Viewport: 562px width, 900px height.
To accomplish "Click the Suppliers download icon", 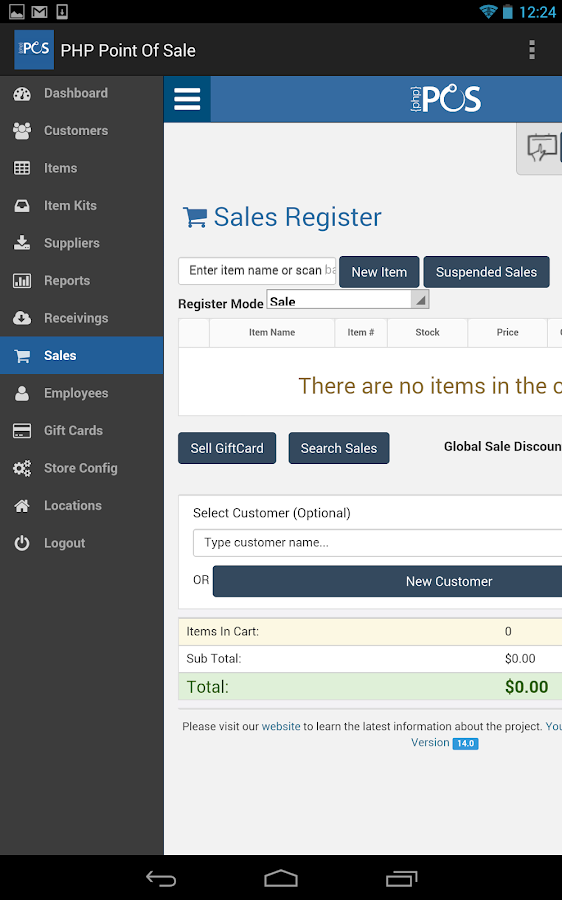I will 22,243.
